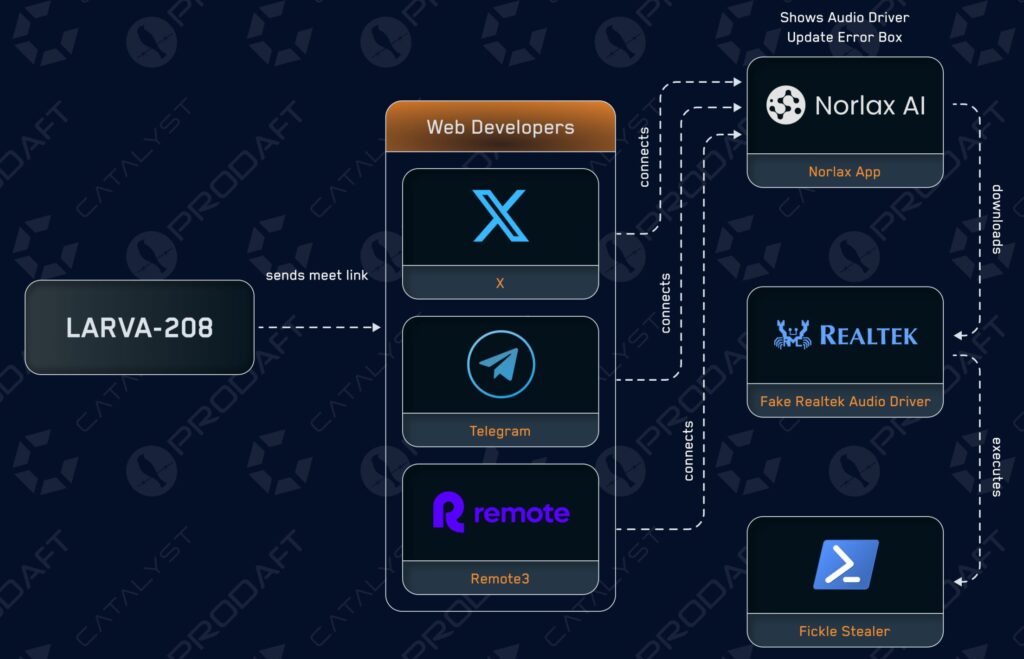Click the 'downloads' vertical label

tap(997, 219)
